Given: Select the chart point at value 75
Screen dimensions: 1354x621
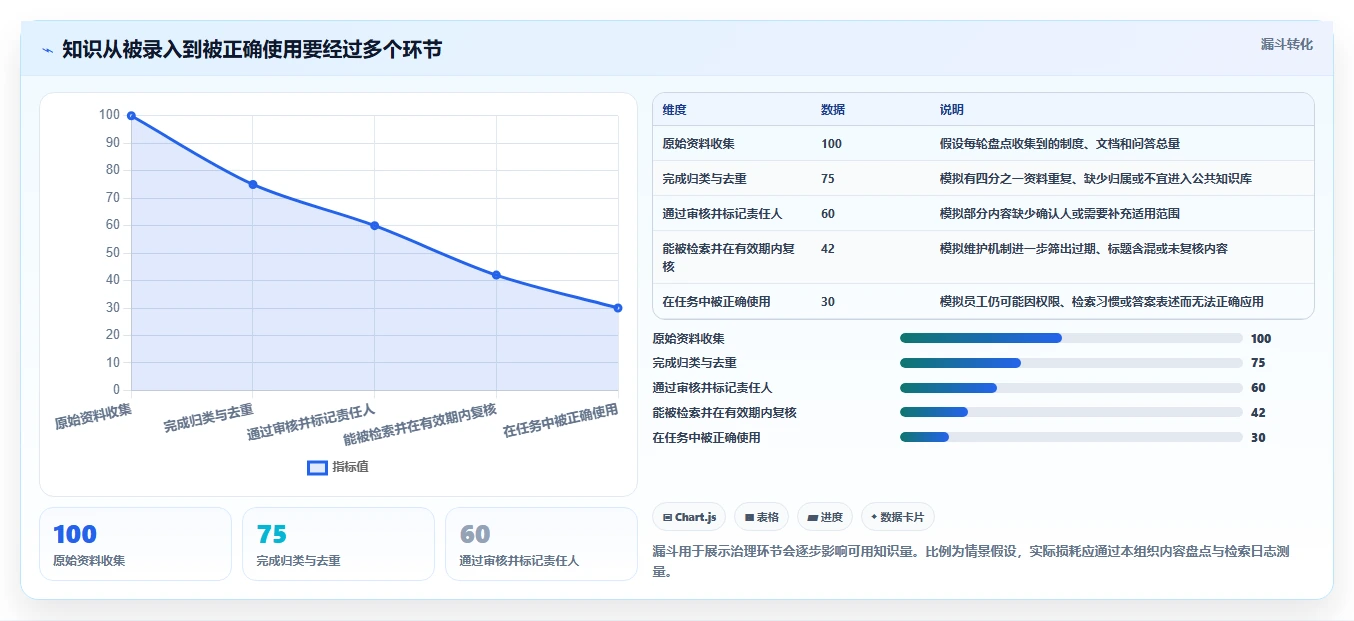Looking at the screenshot, I should coord(253,184).
